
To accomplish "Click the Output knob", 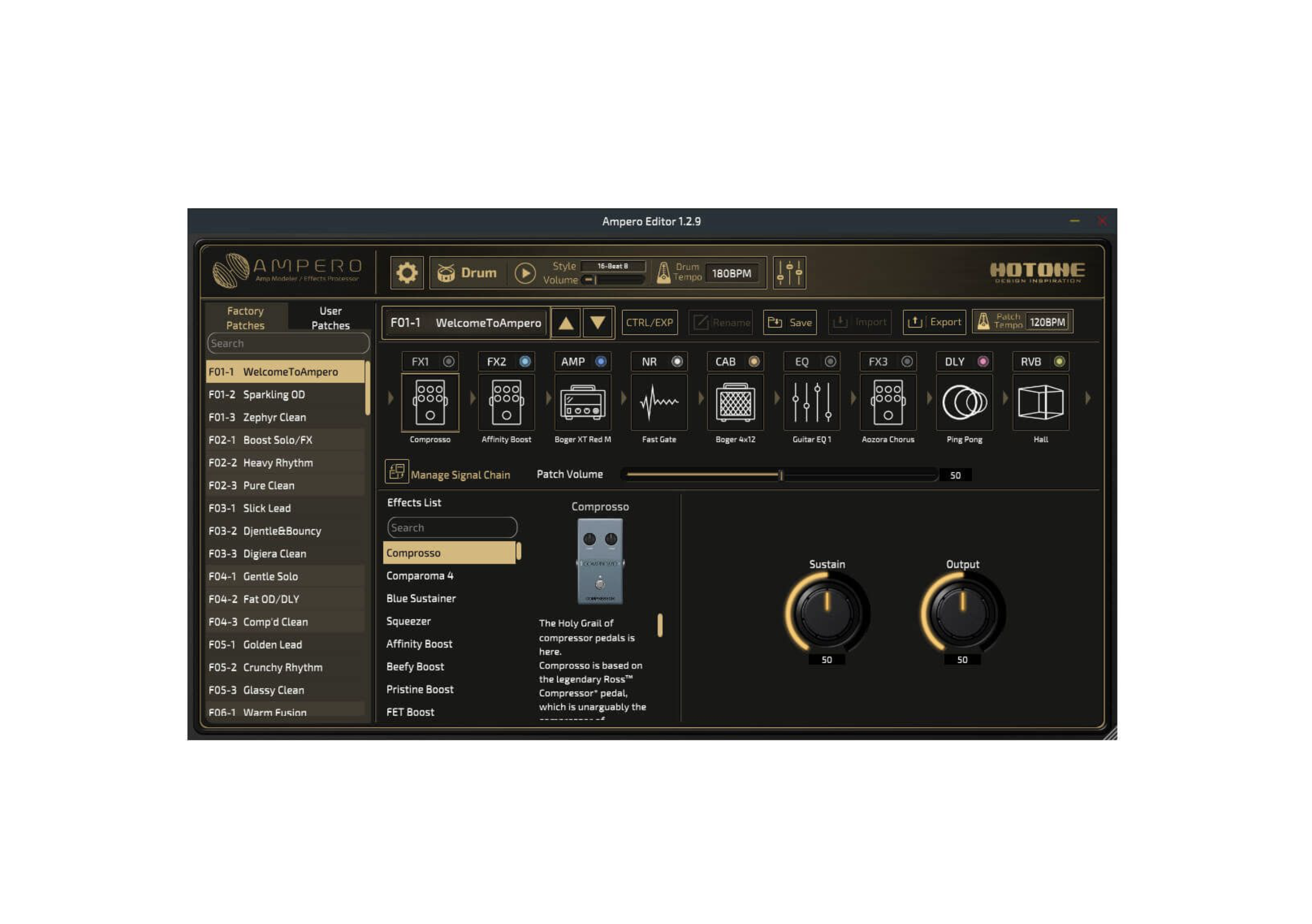I will coord(962,613).
